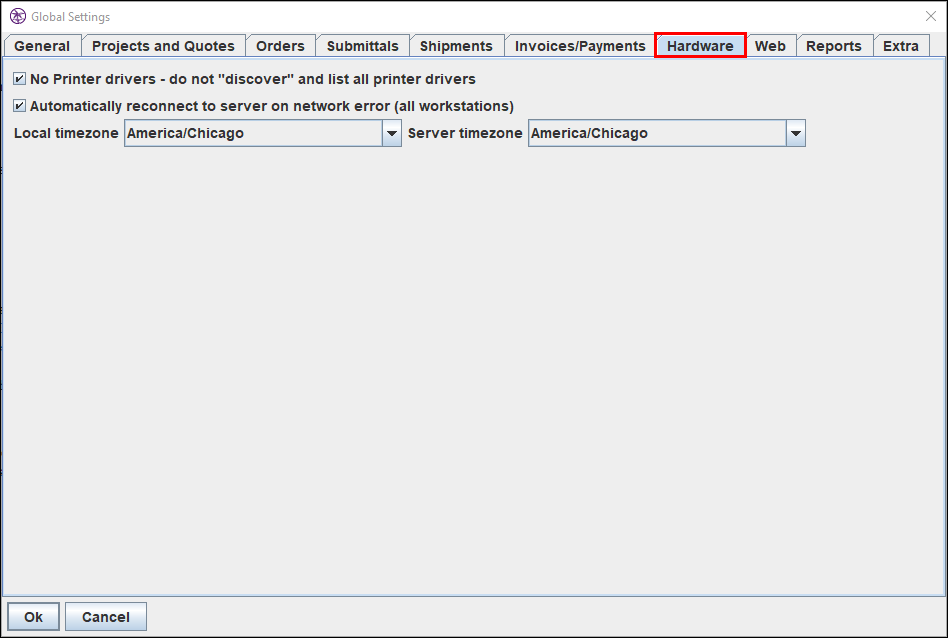This screenshot has height=638, width=948.
Task: Click the Local timezone dropdown arrow
Action: 391,132
